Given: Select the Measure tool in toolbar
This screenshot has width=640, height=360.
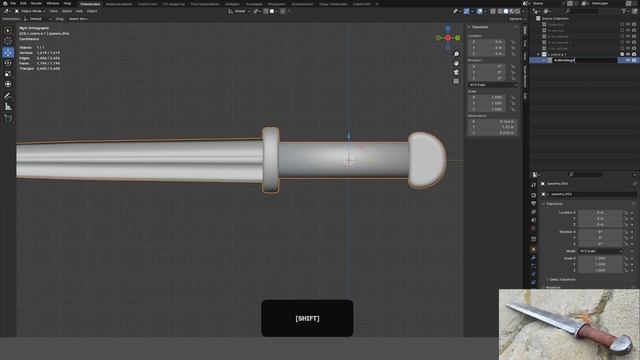Looking at the screenshot, I should point(8,107).
